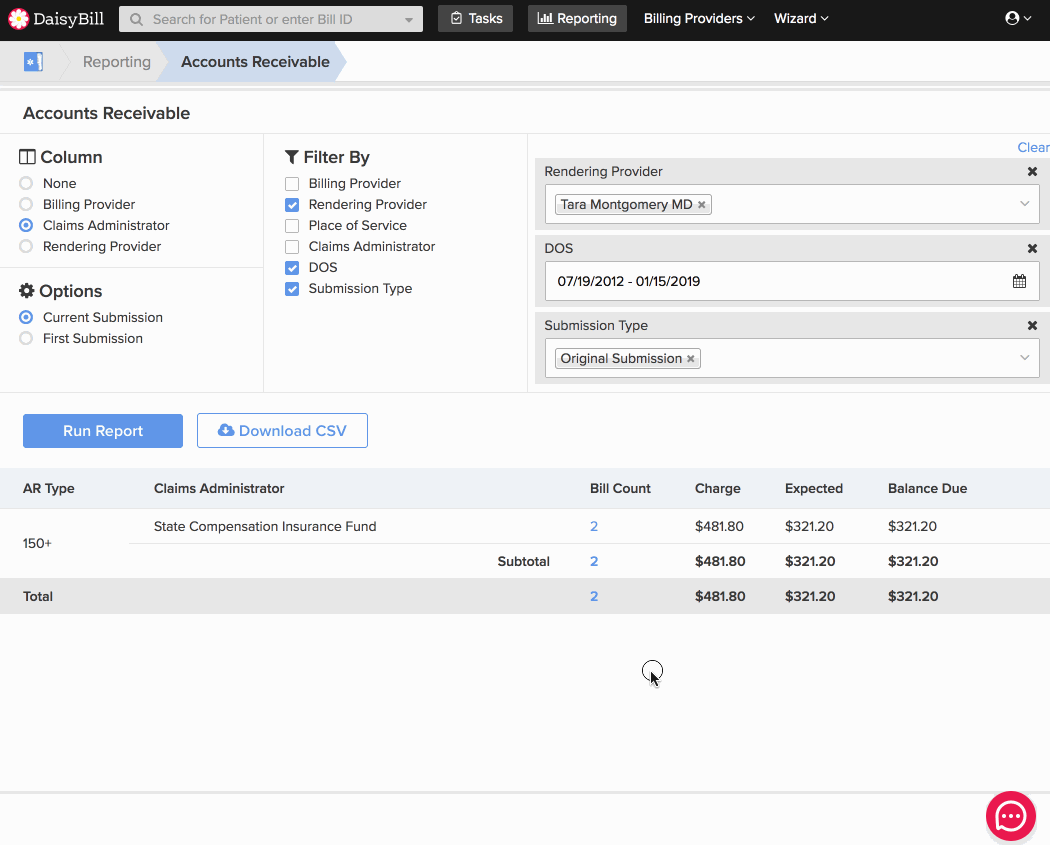Open the Reporting page from navbar
Screen dimensions: 1050x845
pos(577,19)
